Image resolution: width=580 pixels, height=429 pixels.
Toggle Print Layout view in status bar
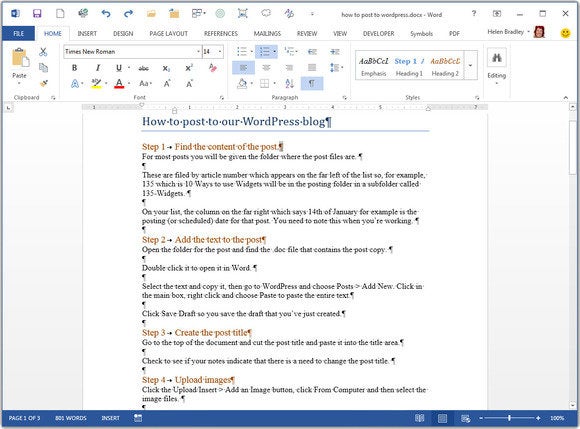click(442, 418)
